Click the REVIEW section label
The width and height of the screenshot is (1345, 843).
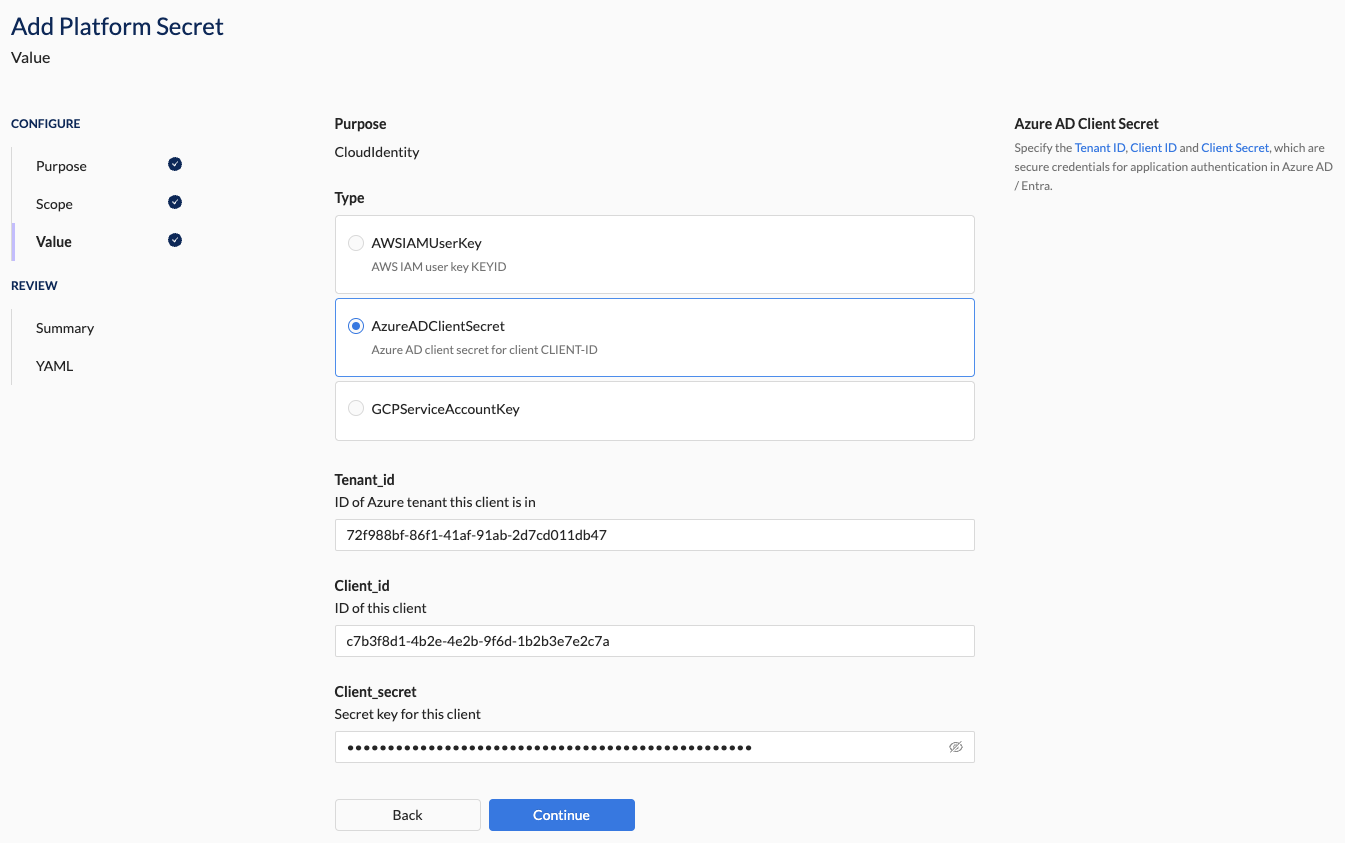pyautogui.click(x=34, y=286)
